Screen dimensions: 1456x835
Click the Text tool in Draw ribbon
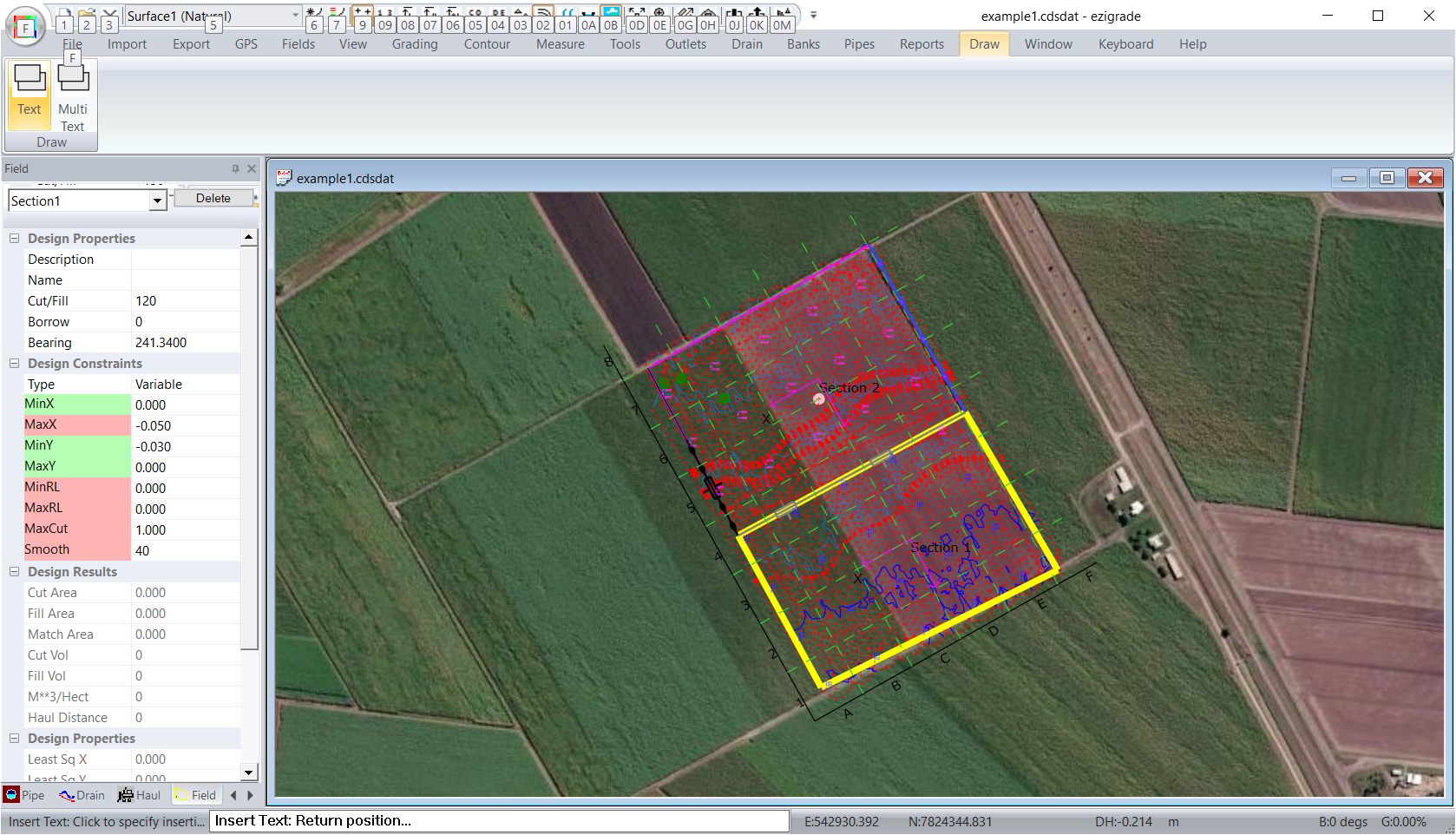point(30,91)
